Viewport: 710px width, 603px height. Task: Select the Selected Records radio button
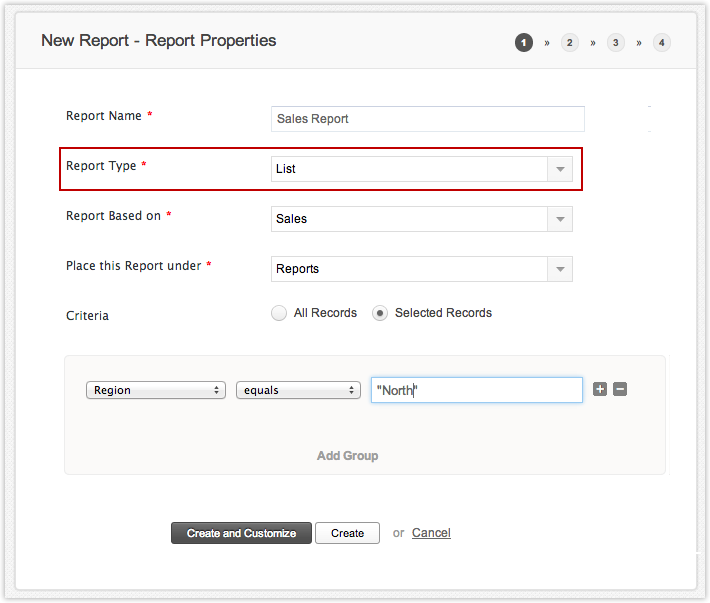point(380,313)
